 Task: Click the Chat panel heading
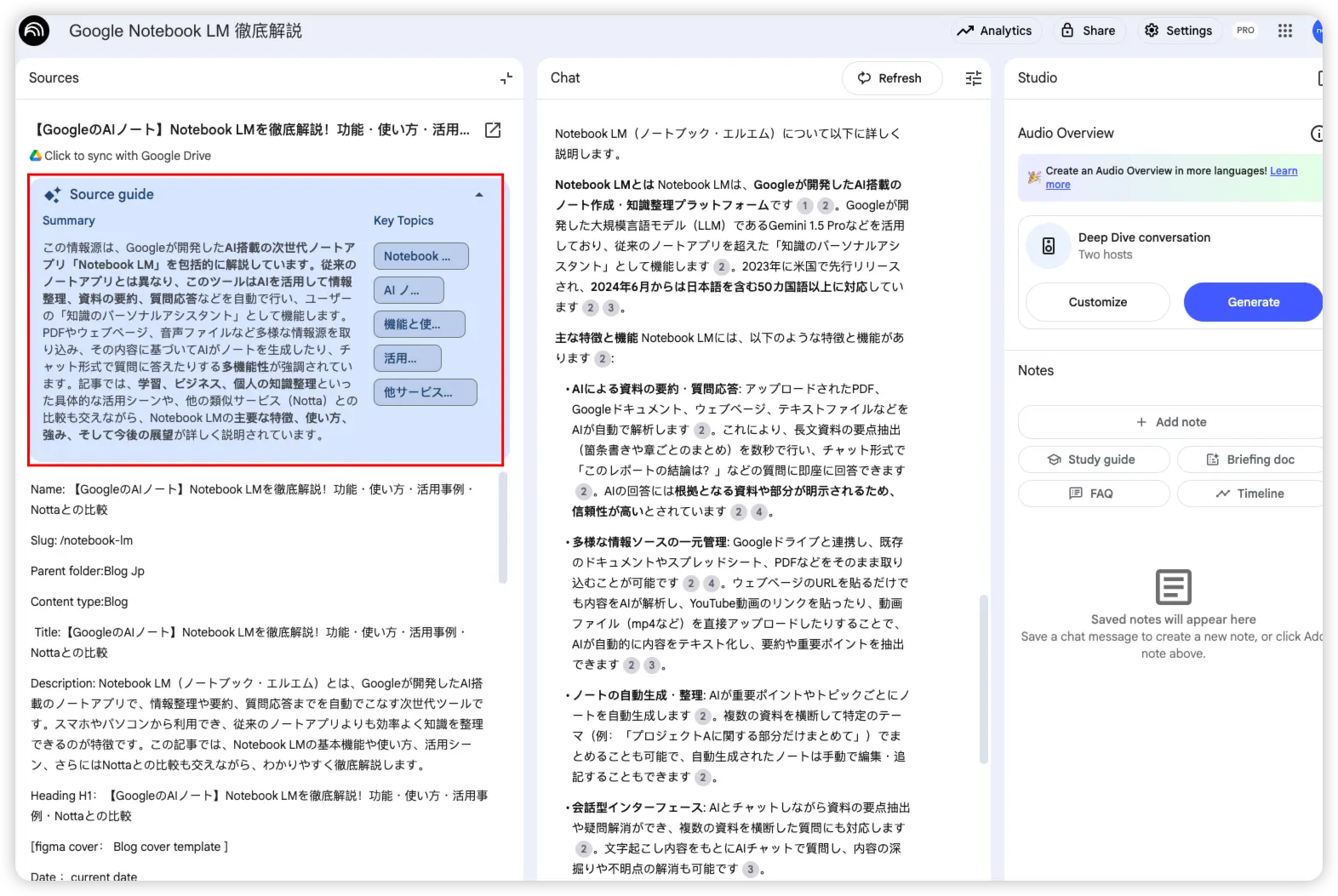coord(565,78)
